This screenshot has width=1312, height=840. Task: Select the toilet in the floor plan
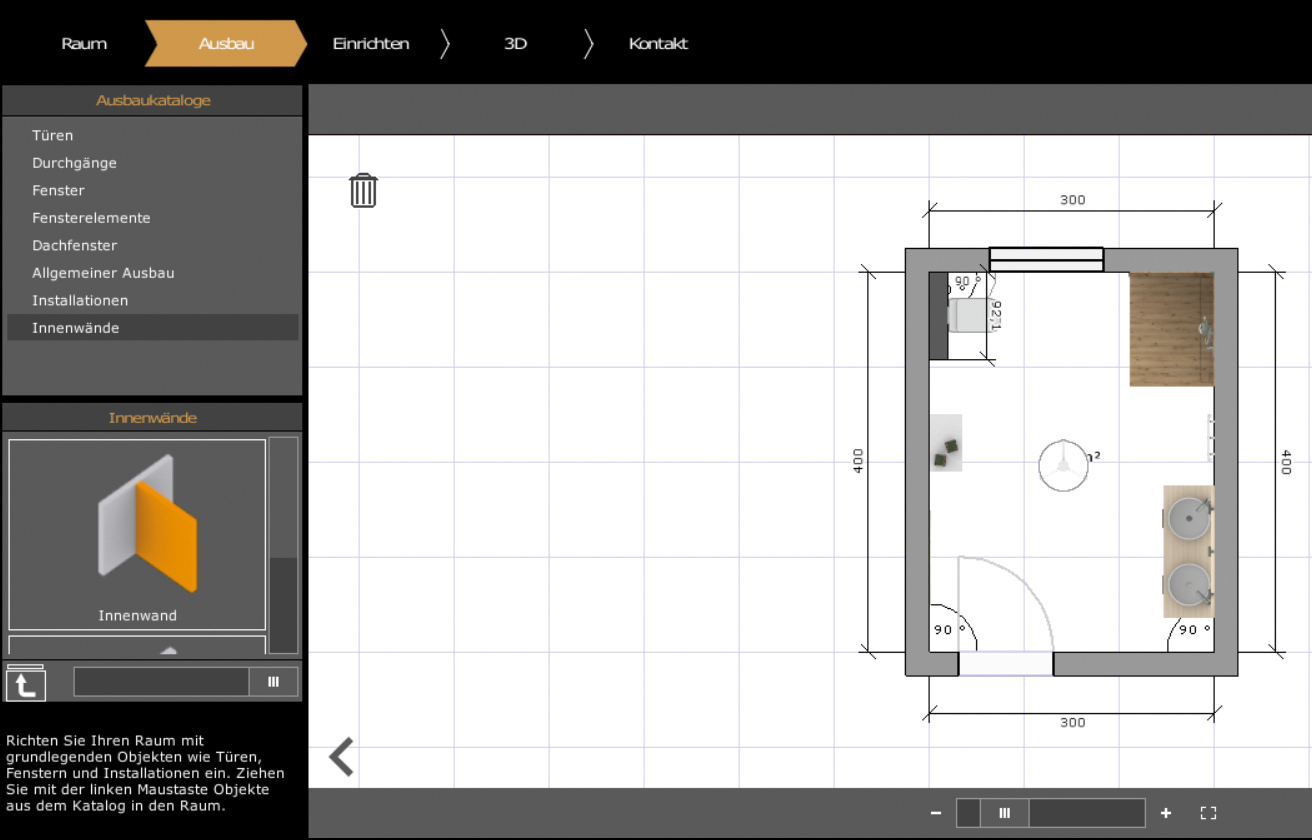[x=967, y=315]
